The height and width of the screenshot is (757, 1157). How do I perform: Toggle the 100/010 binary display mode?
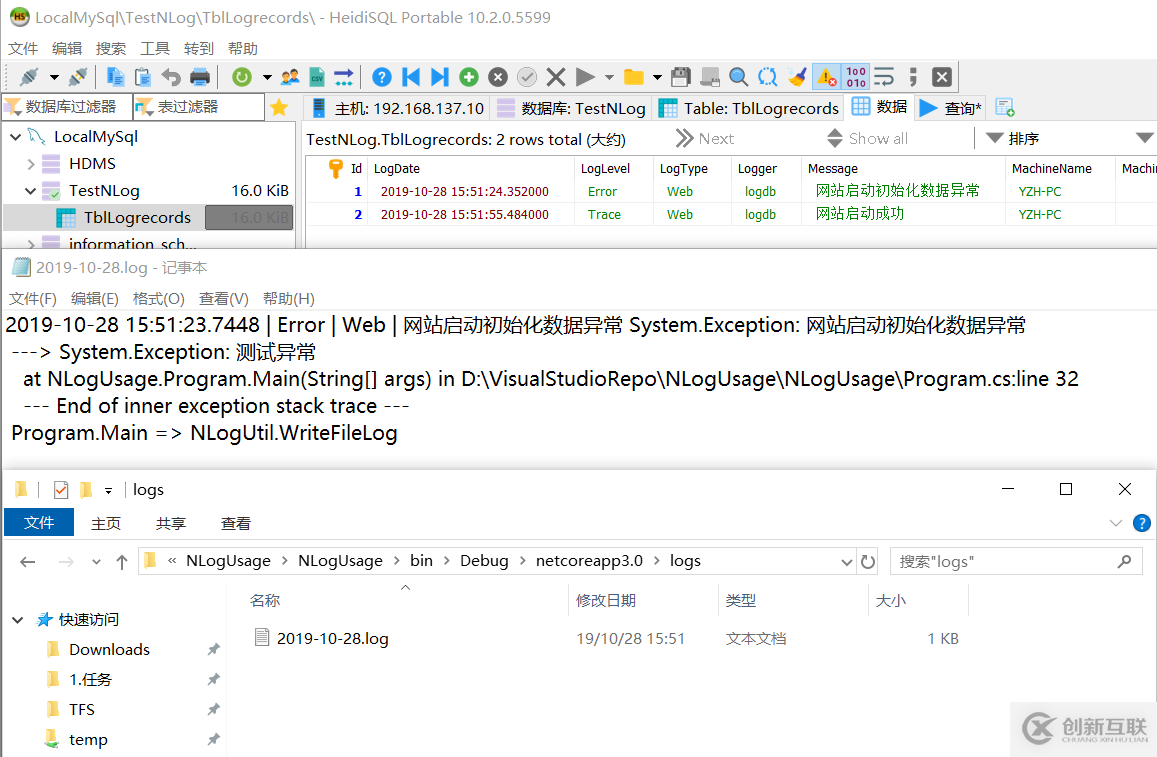tap(856, 77)
